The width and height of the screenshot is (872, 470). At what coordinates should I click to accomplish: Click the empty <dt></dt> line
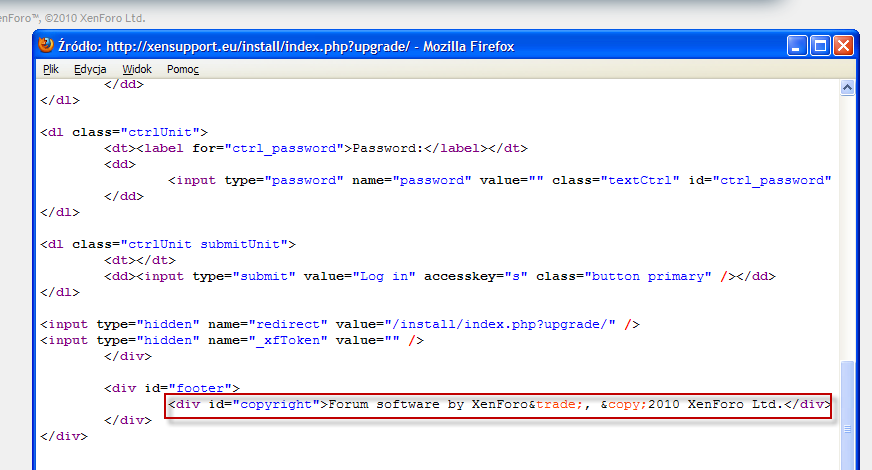click(x=140, y=260)
